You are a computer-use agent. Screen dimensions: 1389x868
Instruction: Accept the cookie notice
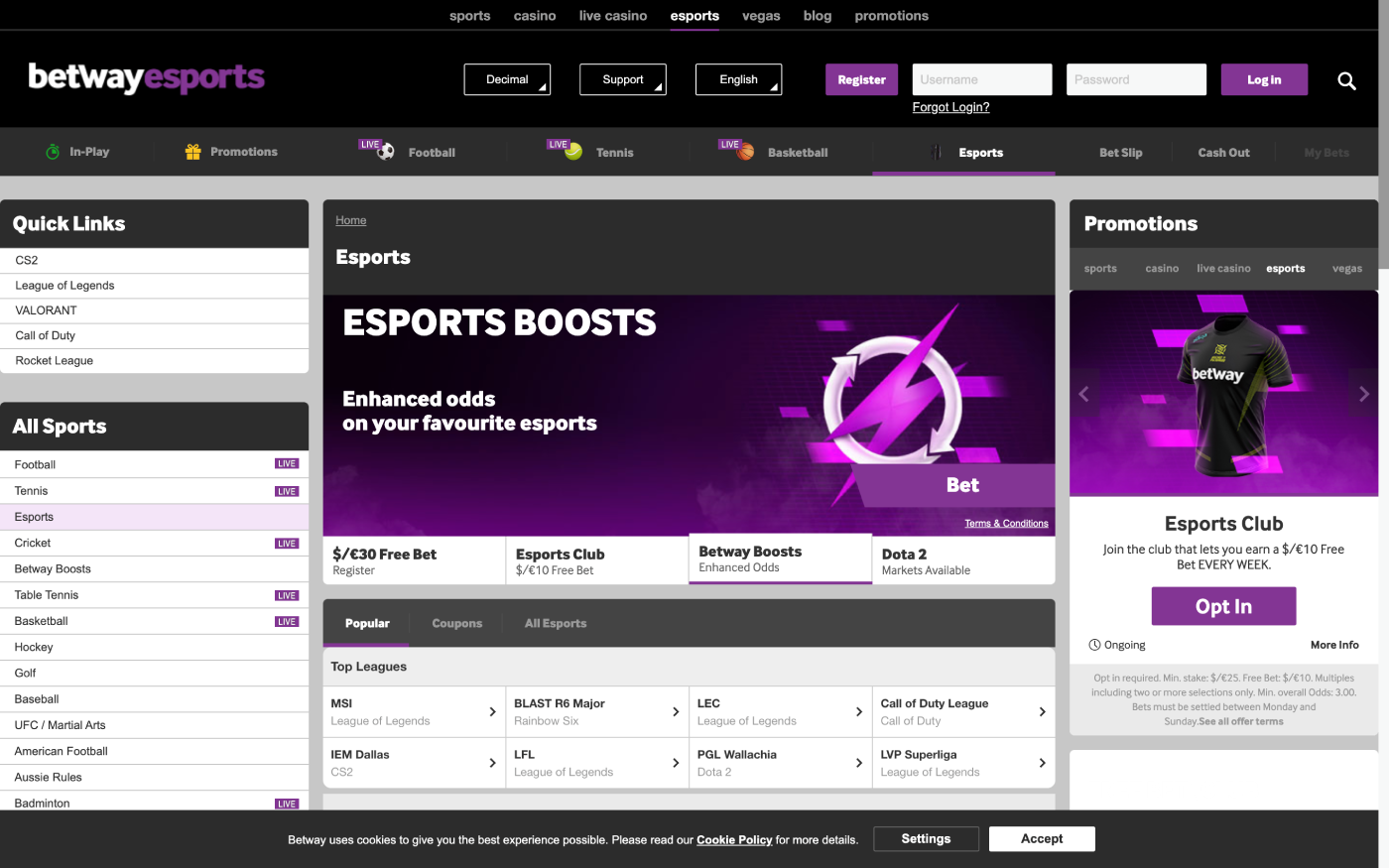pos(1042,838)
